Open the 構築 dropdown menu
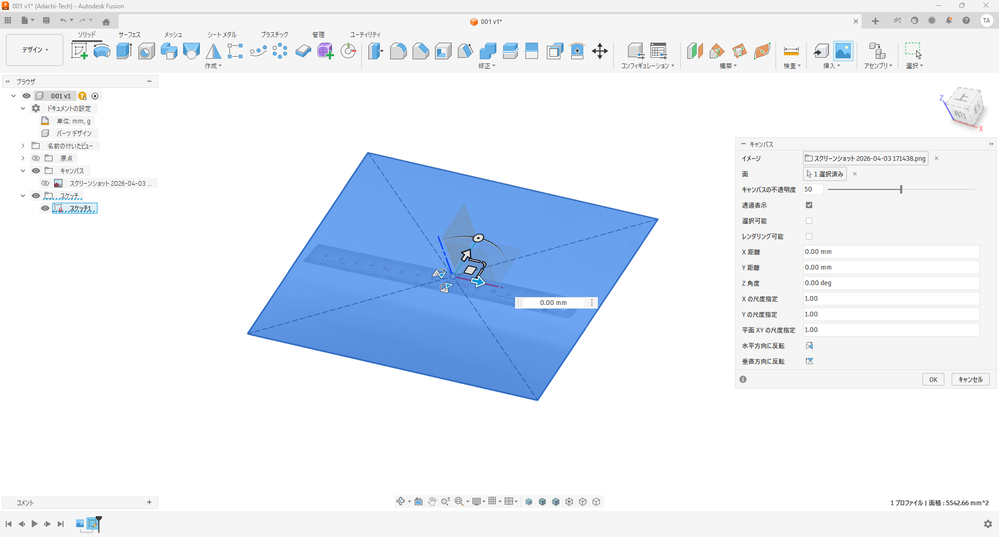The width and height of the screenshot is (999, 537). click(x=728, y=66)
